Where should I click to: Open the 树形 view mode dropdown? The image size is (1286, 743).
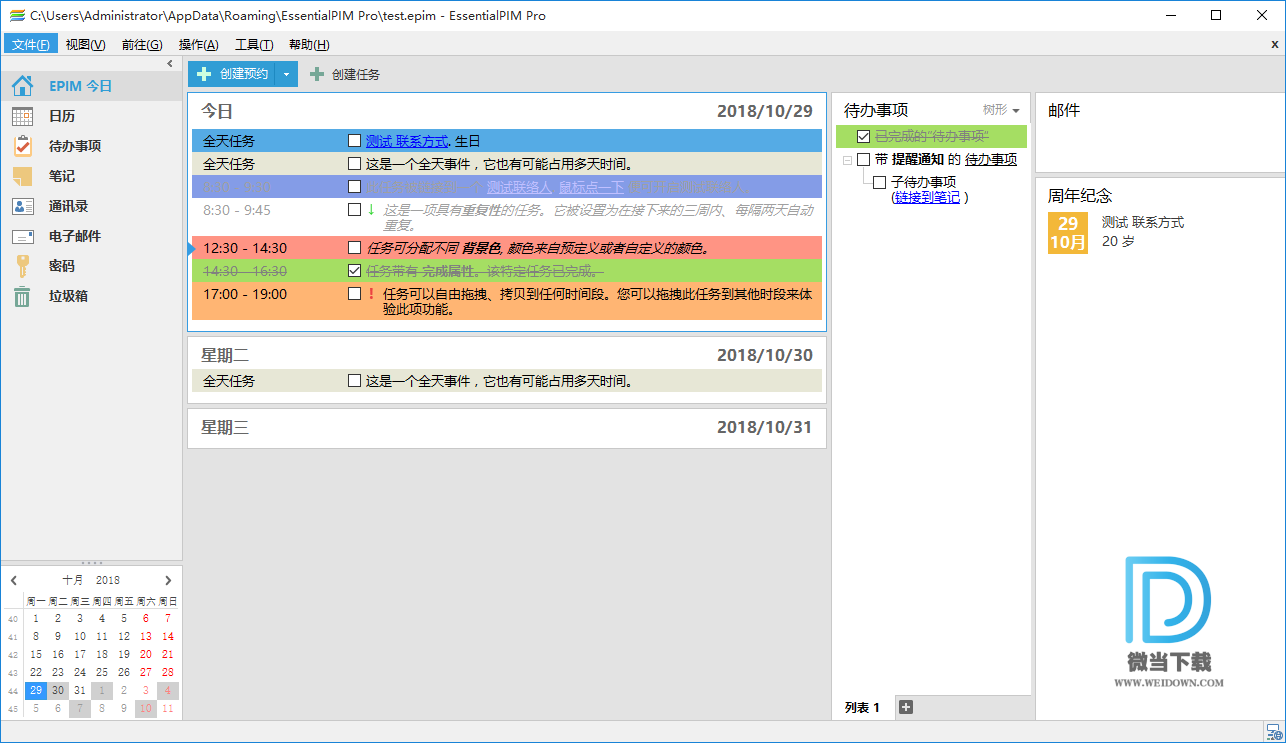click(x=1001, y=110)
